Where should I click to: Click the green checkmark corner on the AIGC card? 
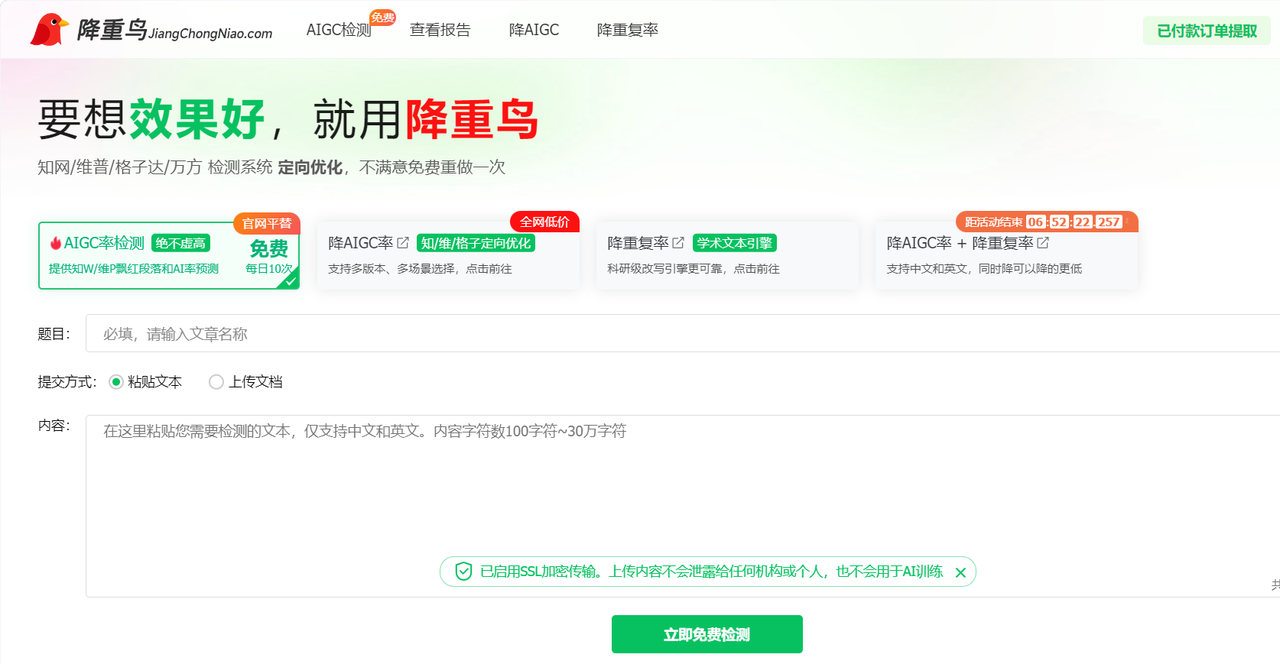(290, 281)
